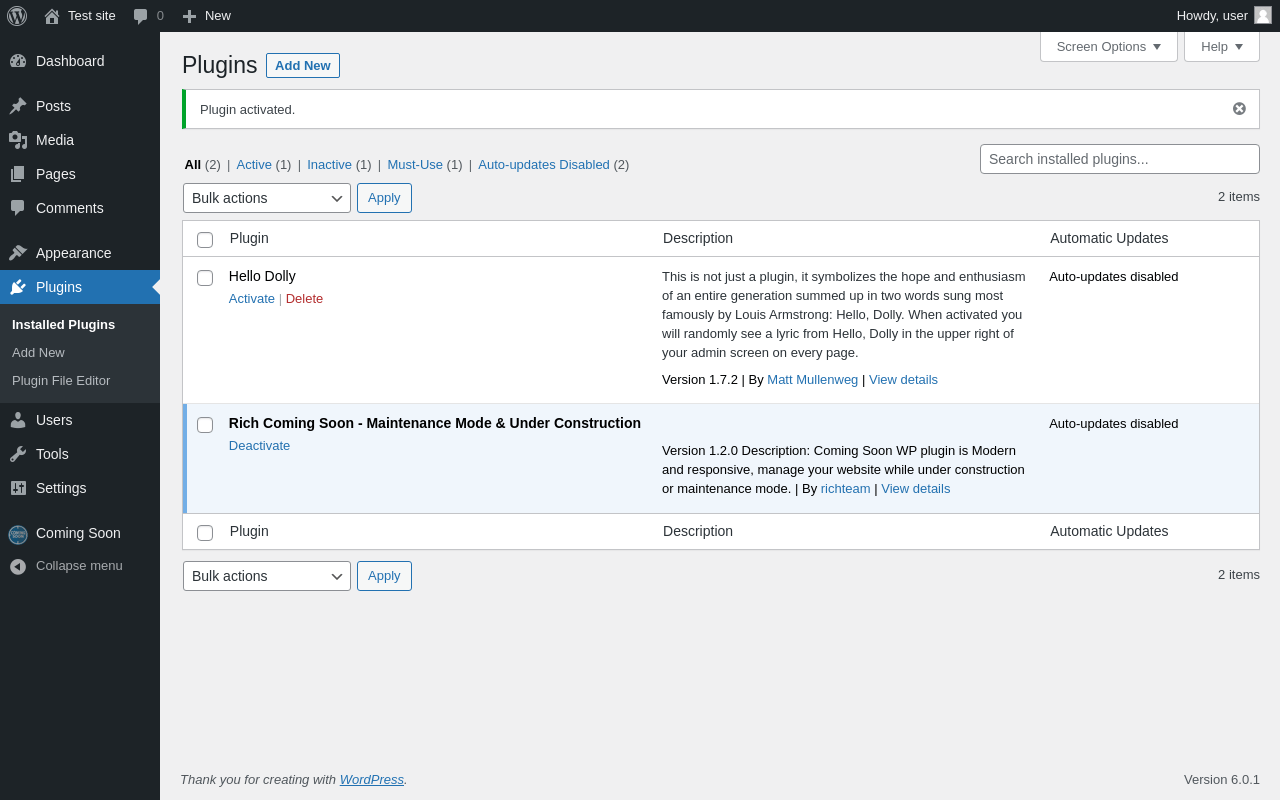Click the Coming Soon plugin icon
1280x800 pixels.
click(18, 534)
